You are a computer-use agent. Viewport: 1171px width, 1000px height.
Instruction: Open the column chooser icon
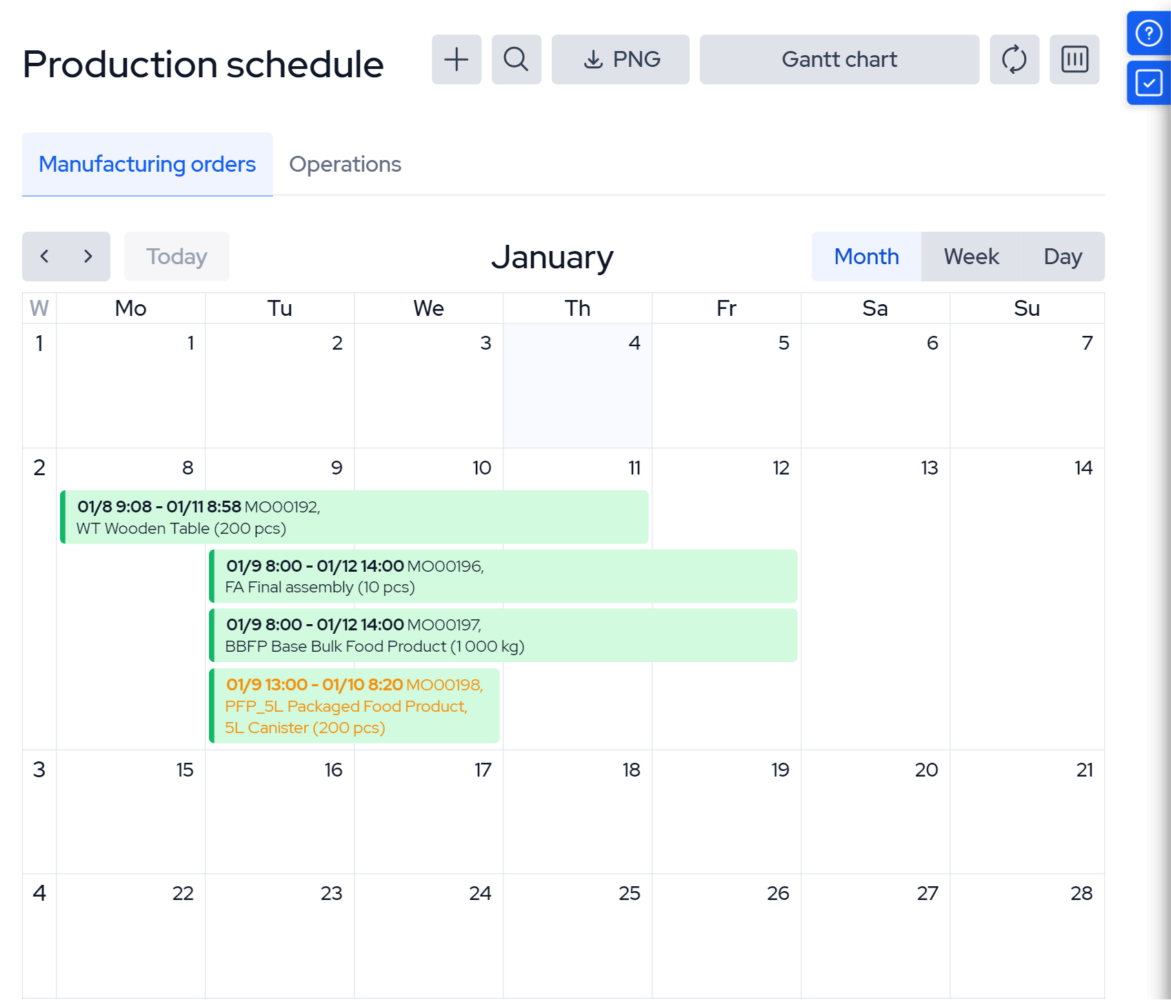point(1074,60)
